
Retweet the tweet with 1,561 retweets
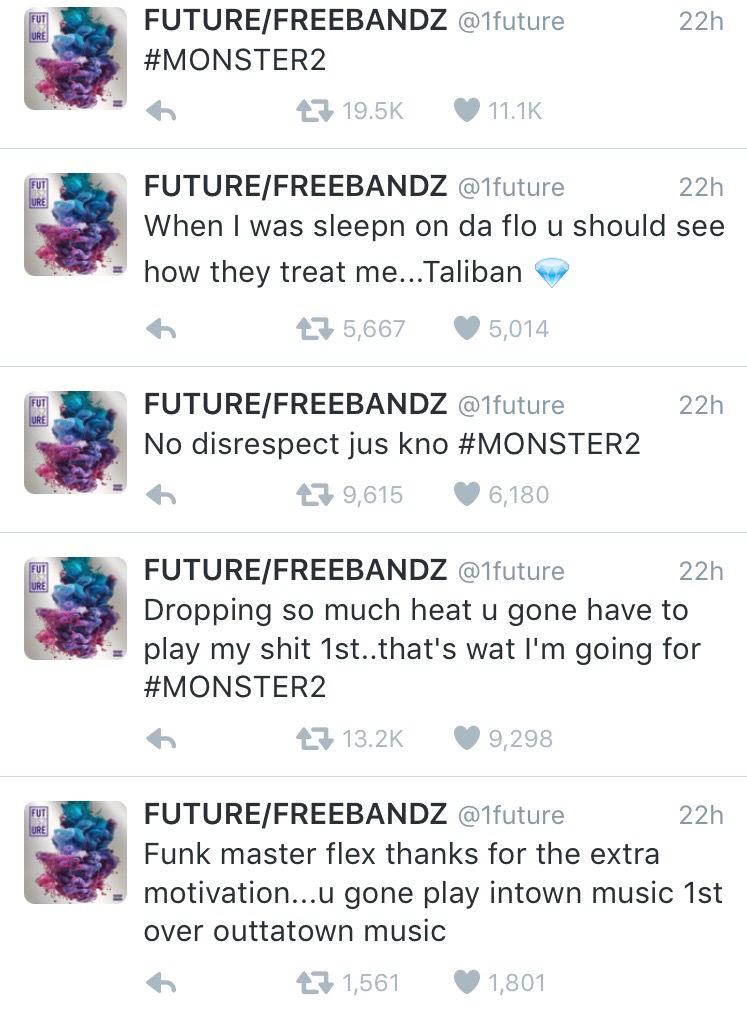point(314,983)
